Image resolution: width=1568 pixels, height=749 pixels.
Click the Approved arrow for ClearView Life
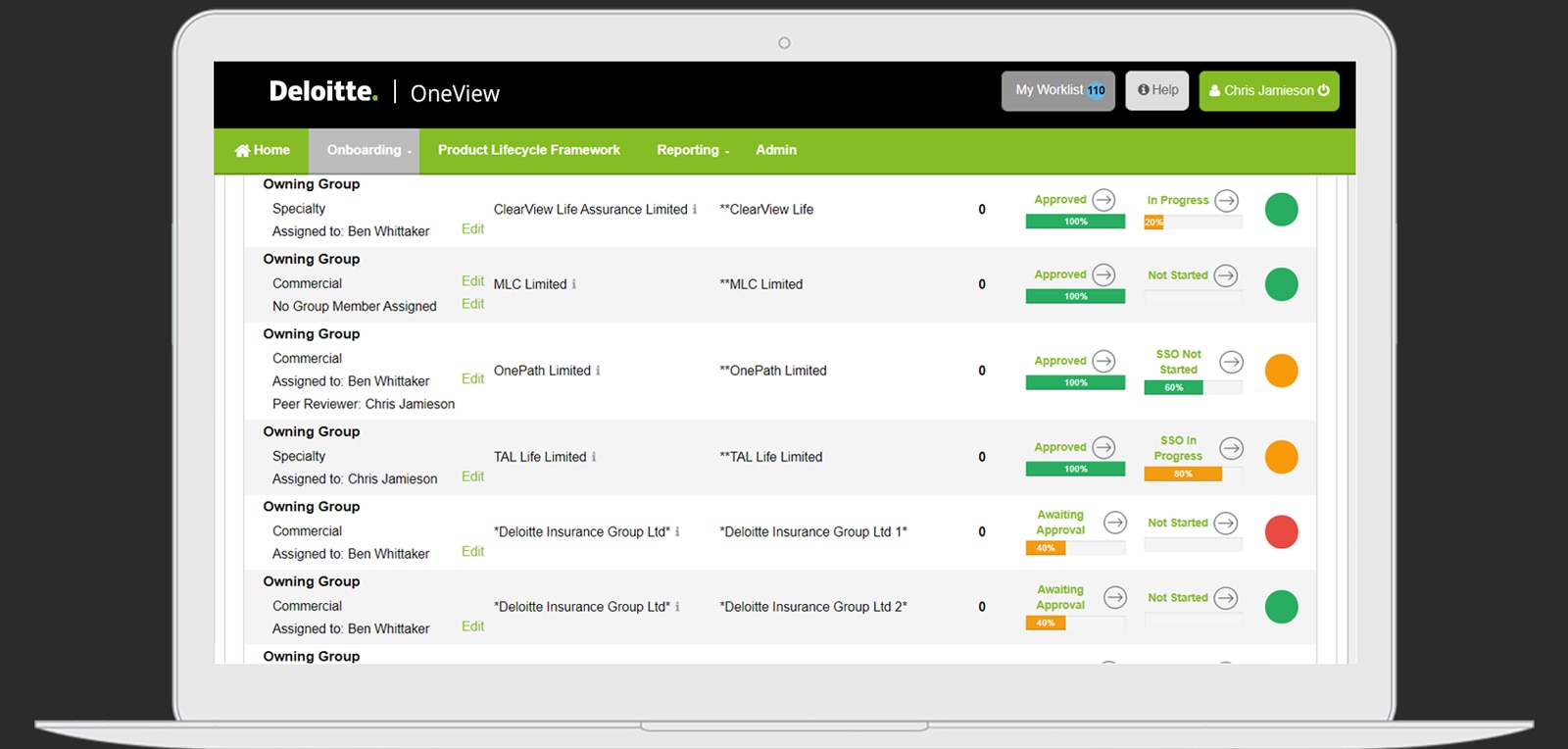1104,200
